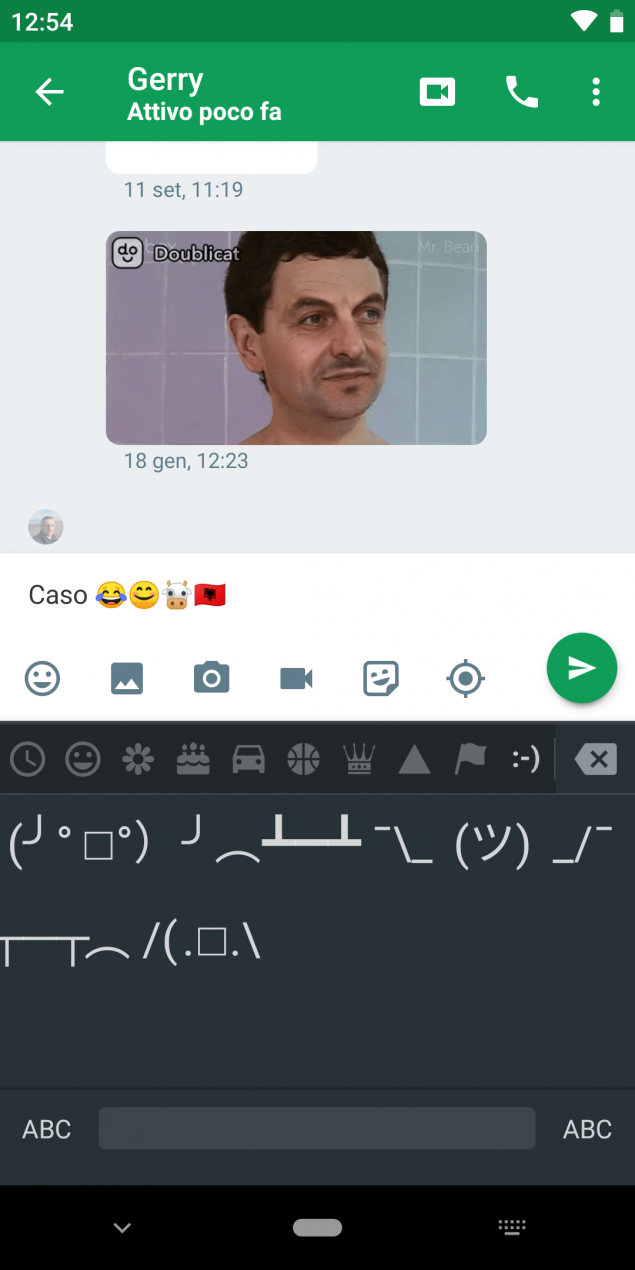Start a video call with Gerry
The height and width of the screenshot is (1270, 635).
pos(437,93)
